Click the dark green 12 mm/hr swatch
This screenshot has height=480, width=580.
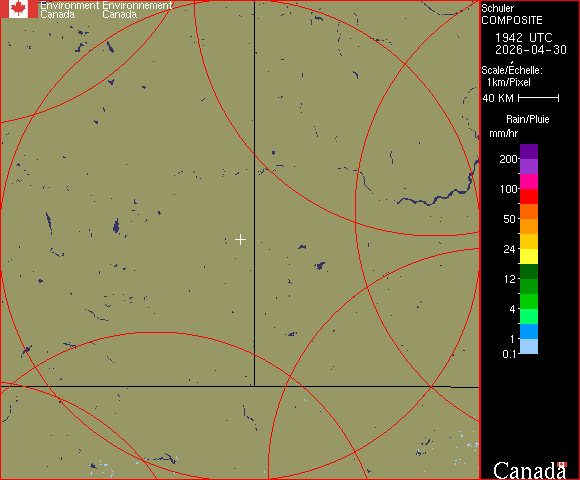point(529,271)
